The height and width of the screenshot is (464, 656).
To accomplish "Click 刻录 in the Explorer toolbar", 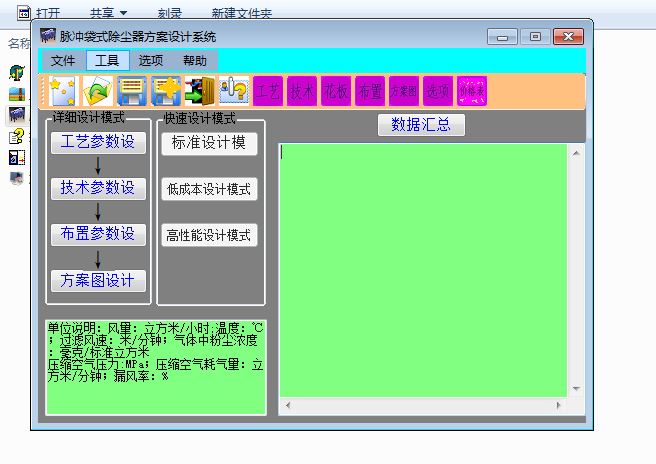I will click(x=170, y=13).
